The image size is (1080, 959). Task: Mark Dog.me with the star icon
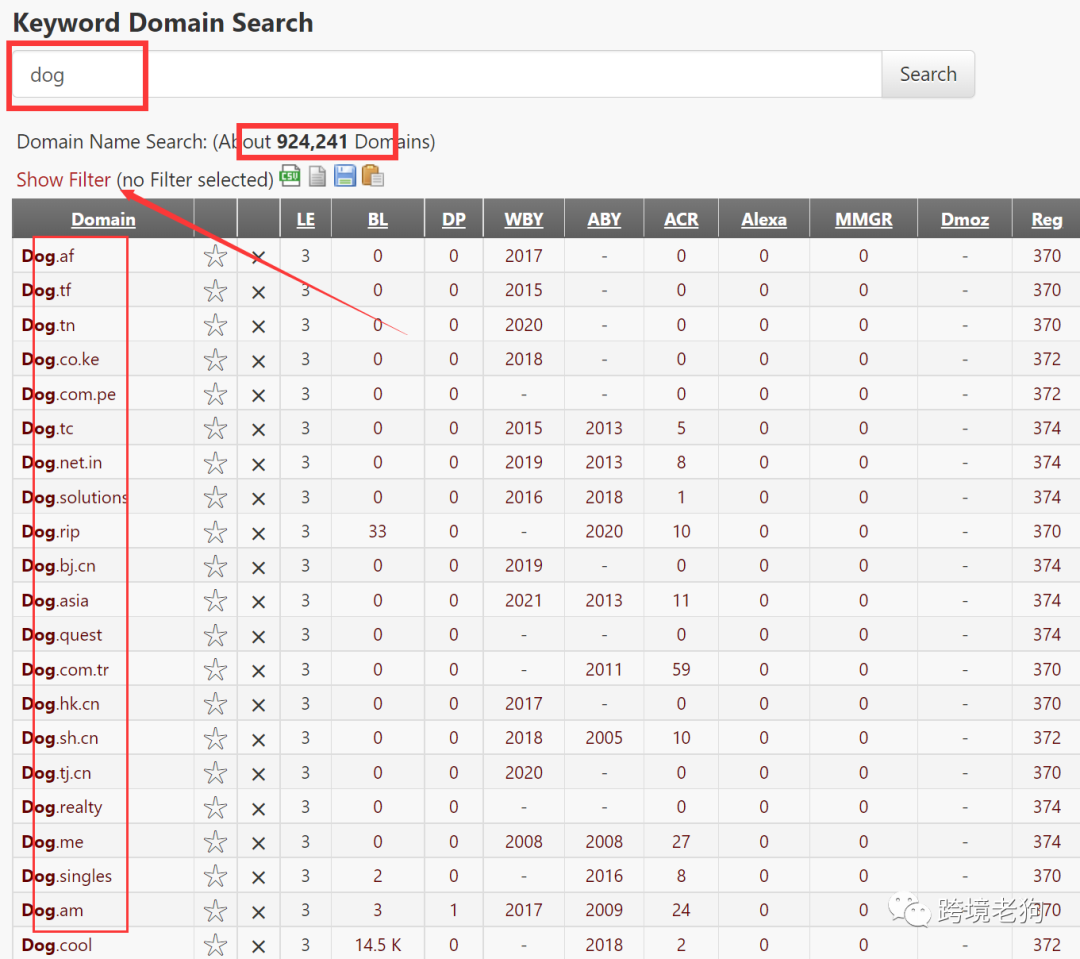click(x=215, y=843)
